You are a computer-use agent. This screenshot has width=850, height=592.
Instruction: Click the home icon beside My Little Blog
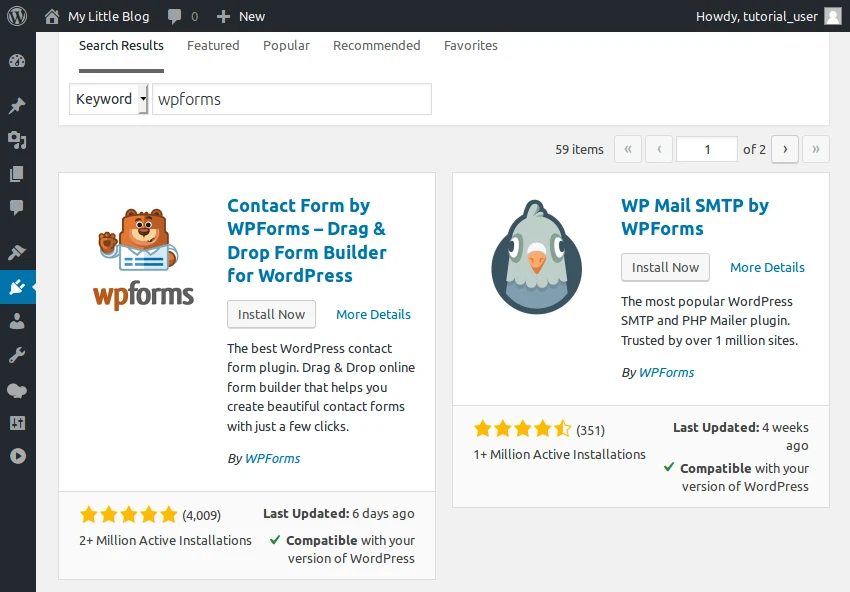click(52, 16)
